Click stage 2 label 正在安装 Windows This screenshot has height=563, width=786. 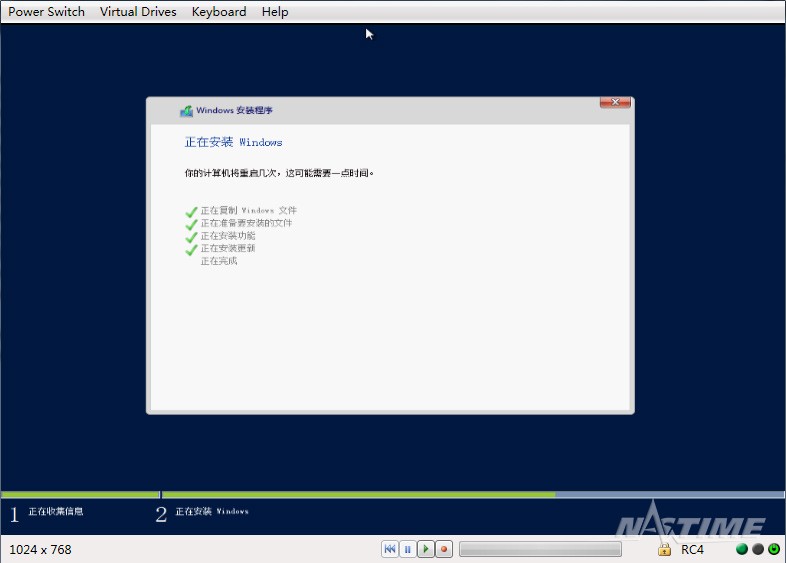(x=212, y=511)
